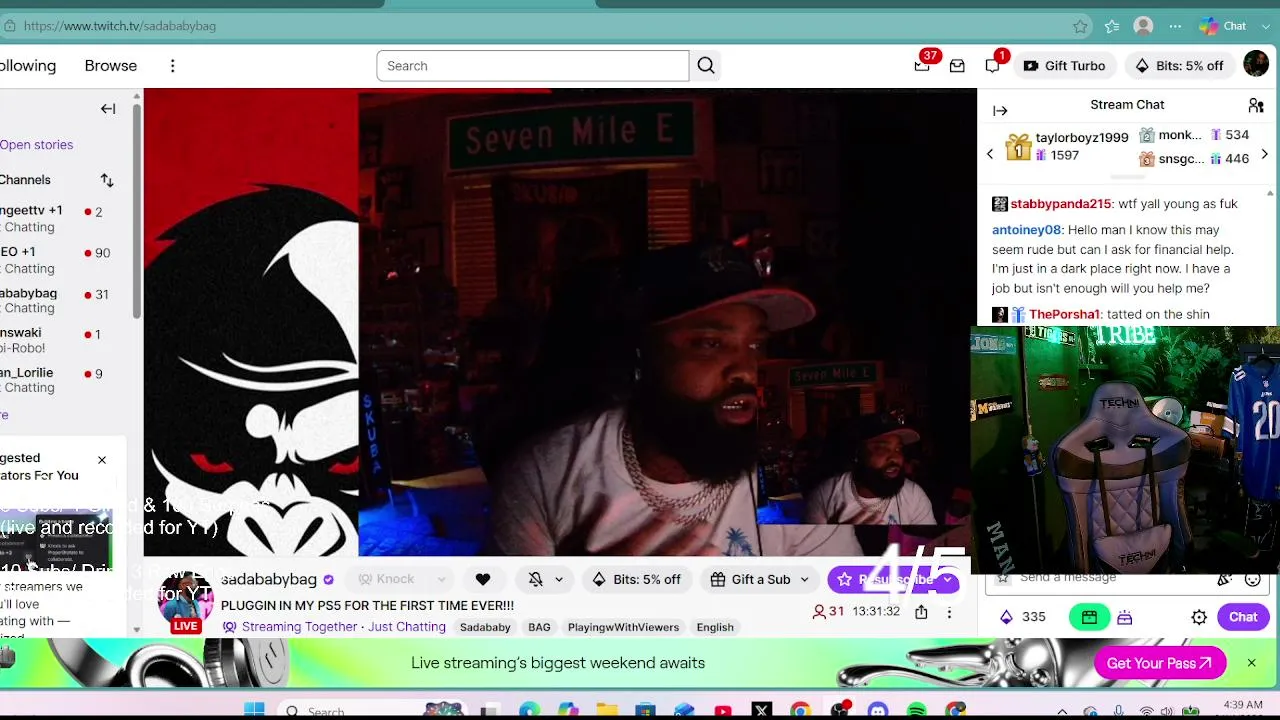Open the sadababybag avatar with LIVE badge

click(186, 602)
